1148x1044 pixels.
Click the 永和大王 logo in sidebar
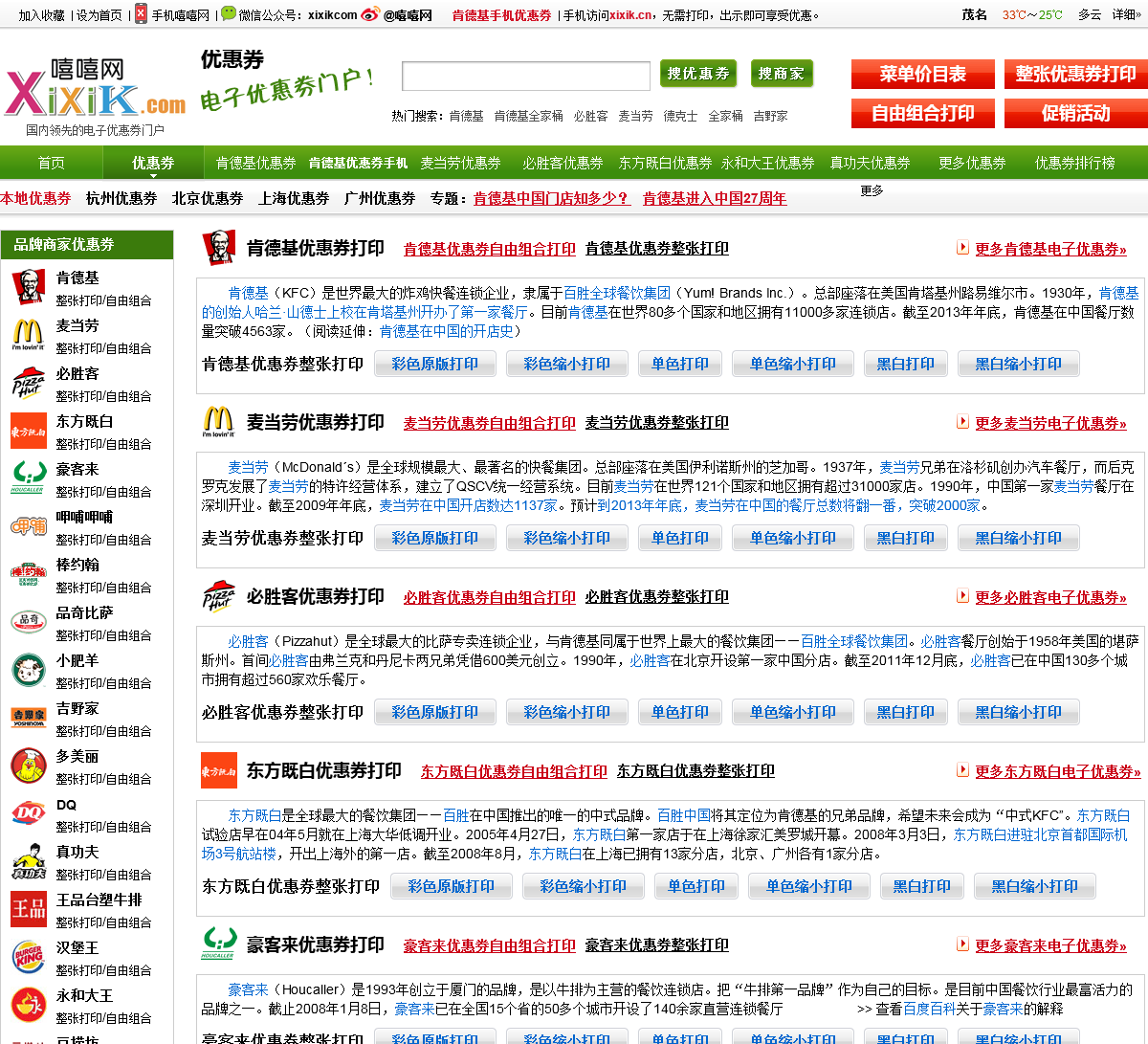pyautogui.click(x=28, y=1005)
